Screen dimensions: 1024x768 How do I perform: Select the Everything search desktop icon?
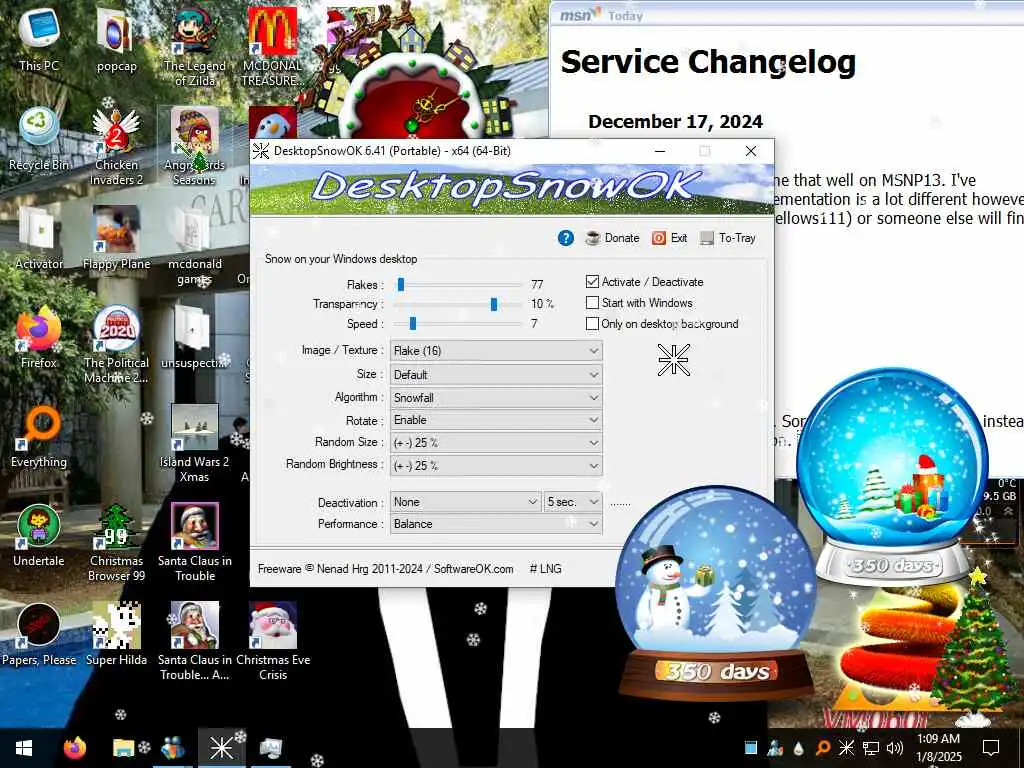(x=39, y=436)
